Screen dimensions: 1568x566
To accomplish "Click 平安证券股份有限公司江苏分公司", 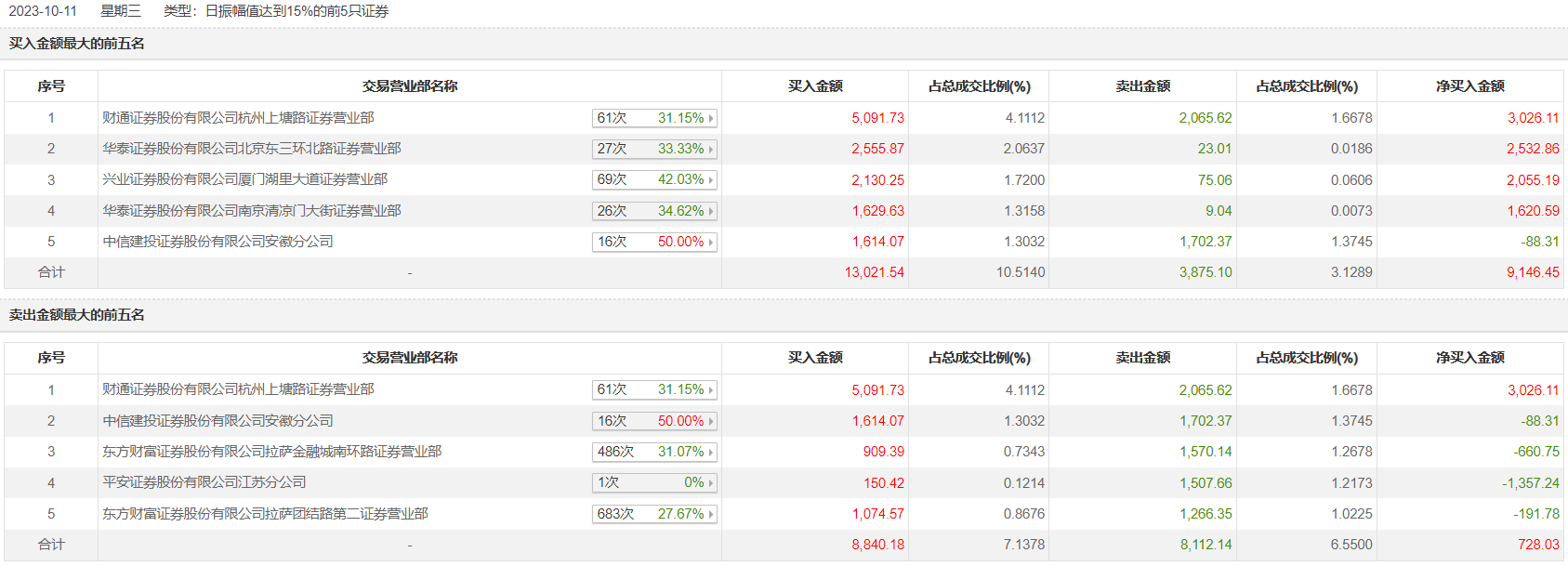I will [x=204, y=482].
